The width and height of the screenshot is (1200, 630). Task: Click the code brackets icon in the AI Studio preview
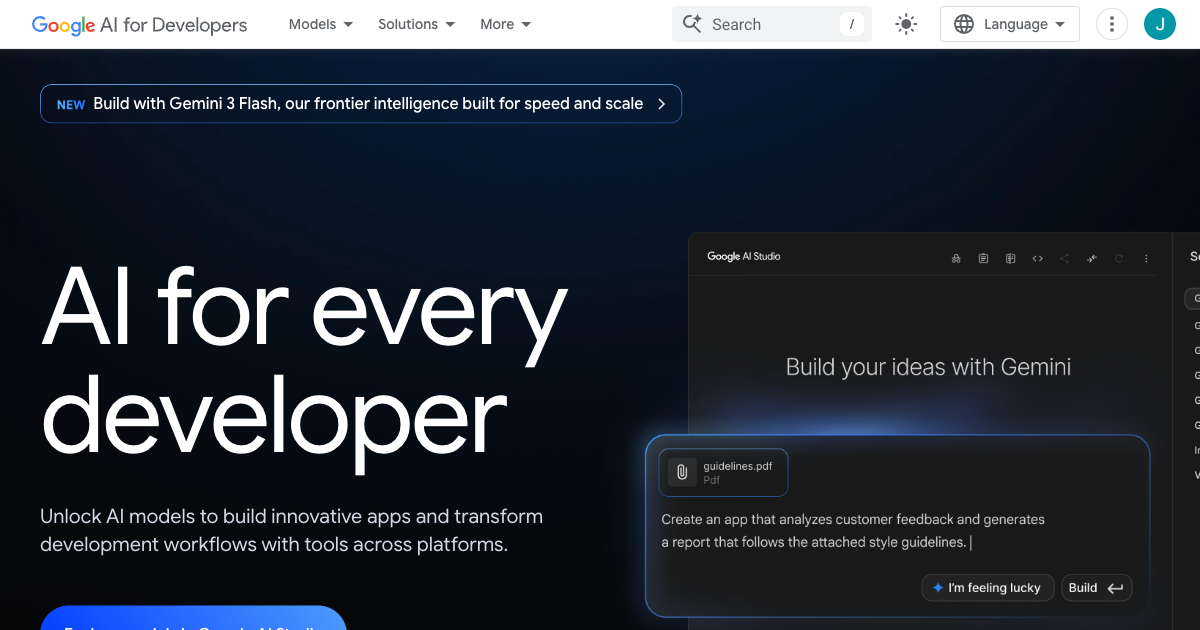pyautogui.click(x=1037, y=259)
